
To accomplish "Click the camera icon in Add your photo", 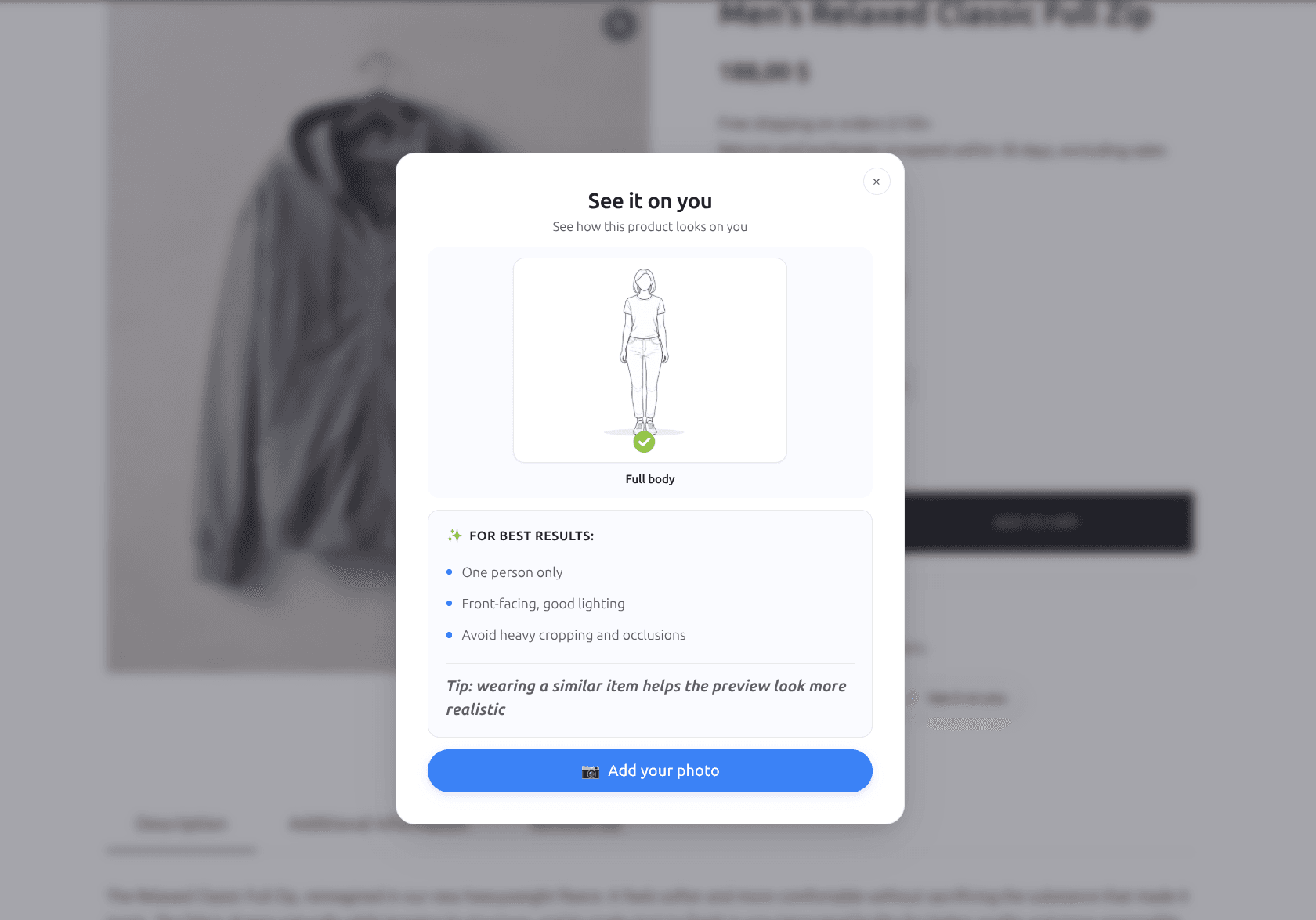I will pyautogui.click(x=591, y=771).
